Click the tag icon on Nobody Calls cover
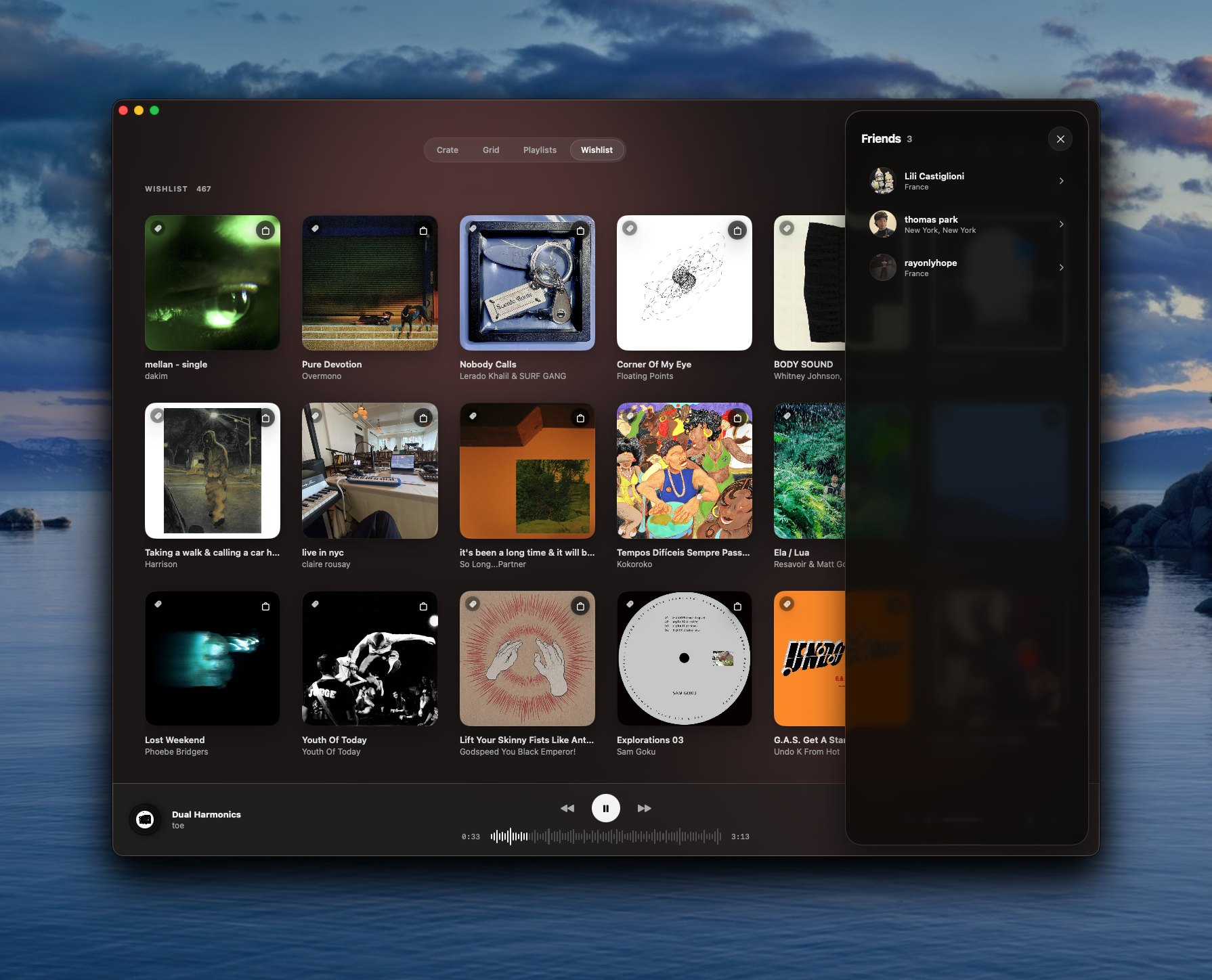1212x980 pixels. (x=473, y=229)
